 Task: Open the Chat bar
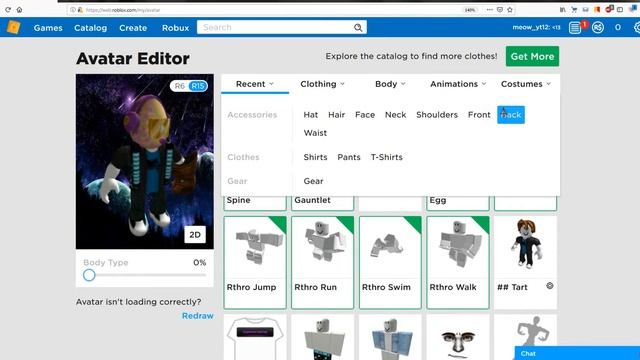click(x=577, y=353)
